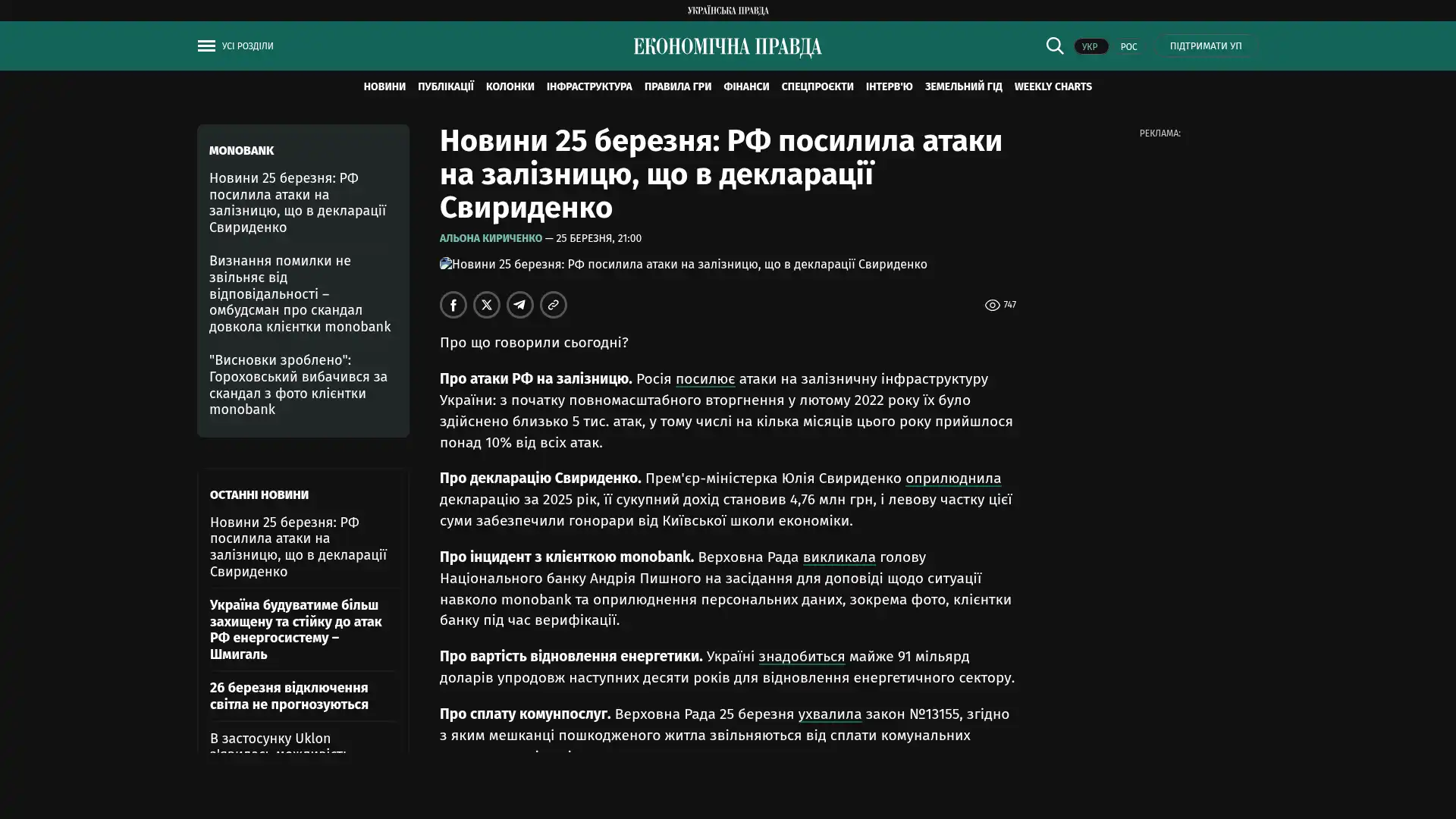
Task: Open the Українська правда top banner link
Action: click(x=728, y=11)
